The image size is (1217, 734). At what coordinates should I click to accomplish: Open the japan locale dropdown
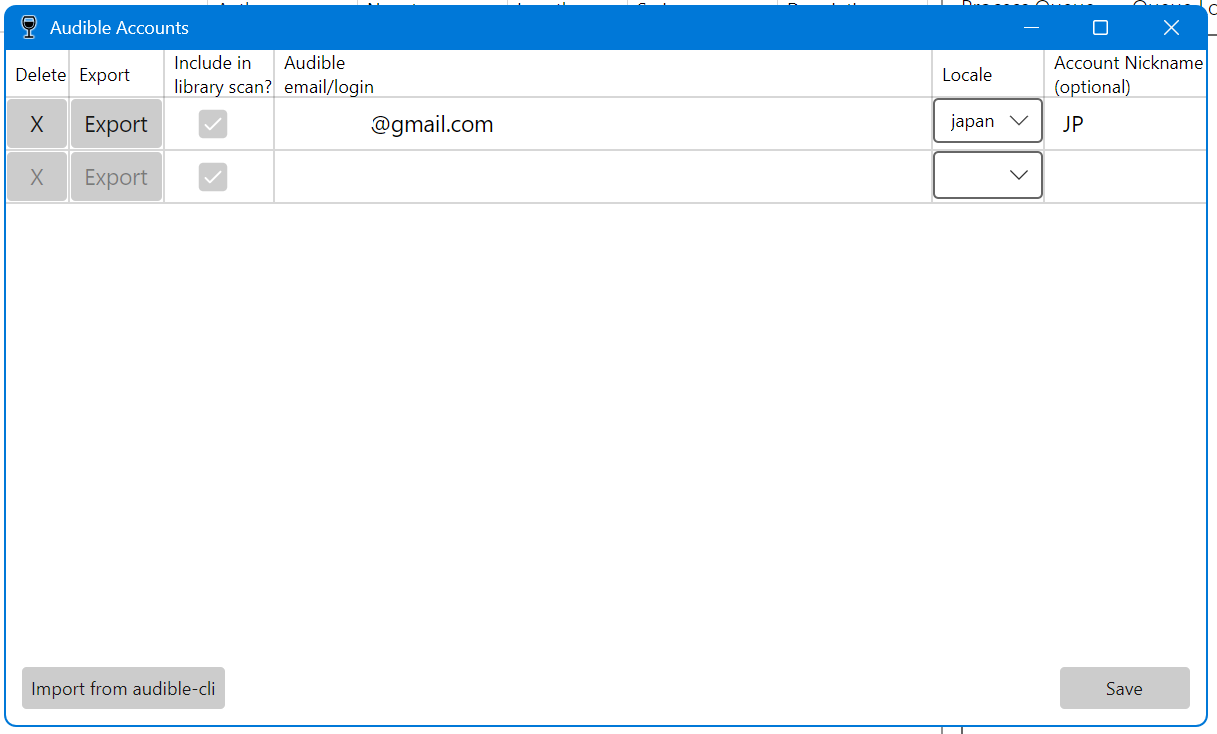click(x=988, y=121)
